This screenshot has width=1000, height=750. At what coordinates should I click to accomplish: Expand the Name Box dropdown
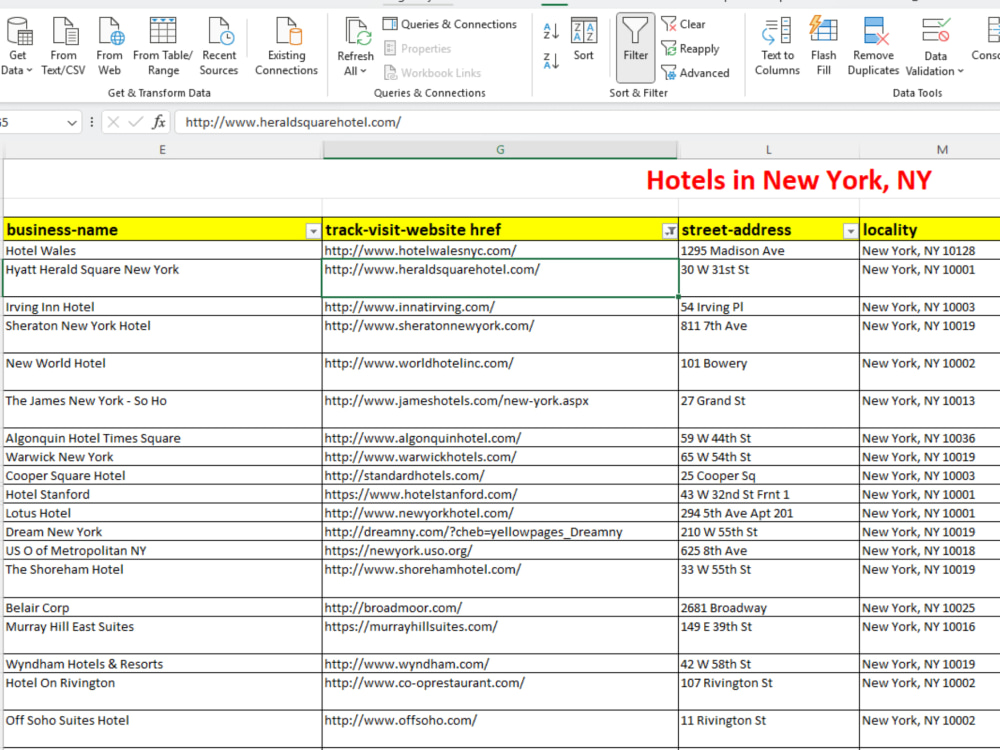click(x=72, y=122)
